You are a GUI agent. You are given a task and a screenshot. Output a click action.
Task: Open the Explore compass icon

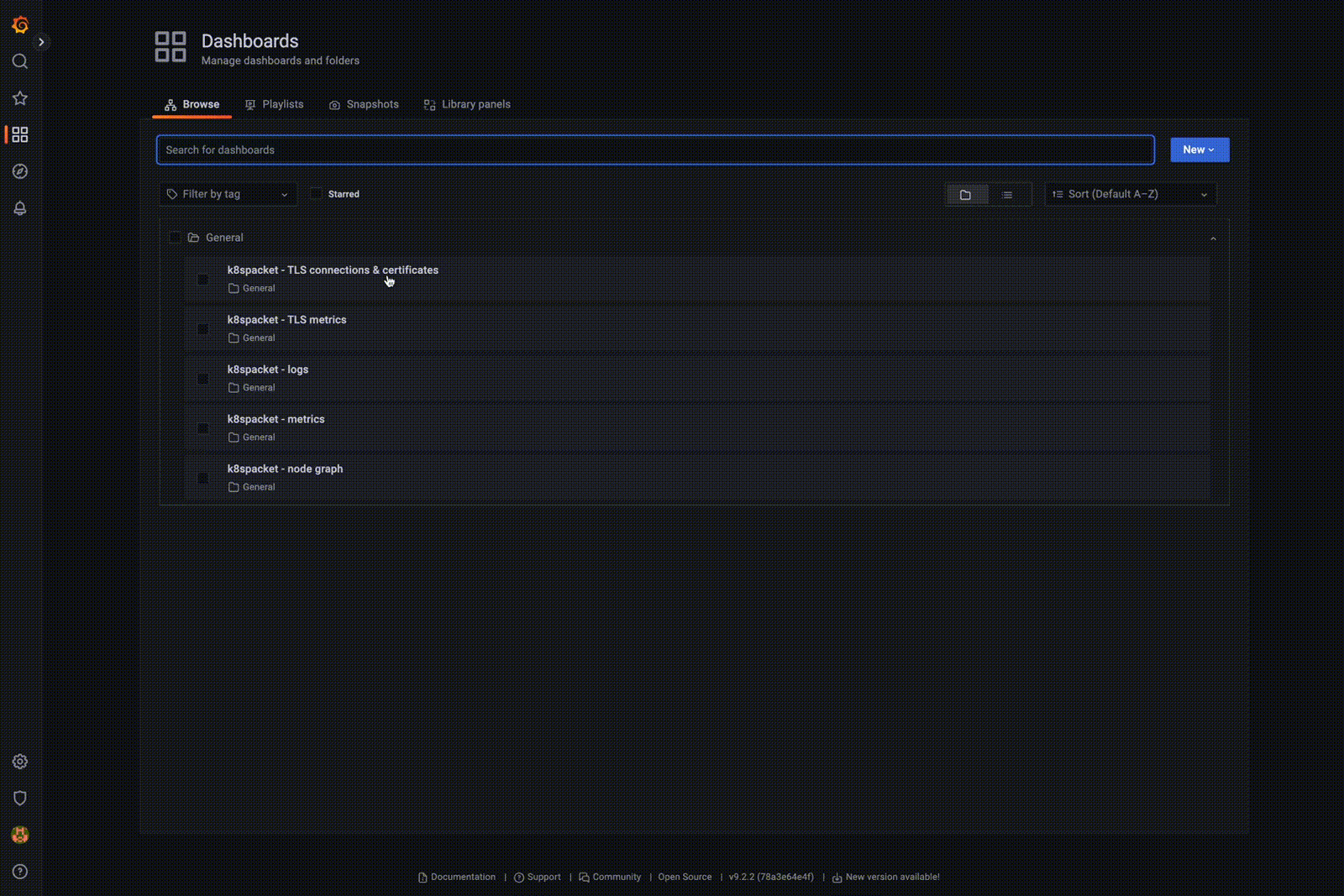[x=20, y=171]
